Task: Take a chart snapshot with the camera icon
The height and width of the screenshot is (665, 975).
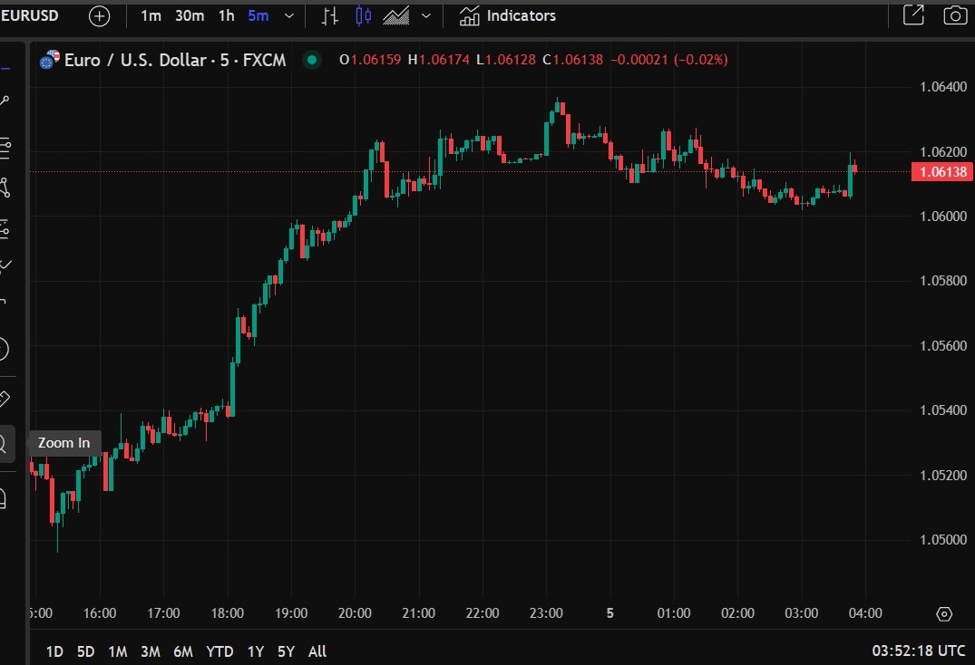Action: [955, 15]
